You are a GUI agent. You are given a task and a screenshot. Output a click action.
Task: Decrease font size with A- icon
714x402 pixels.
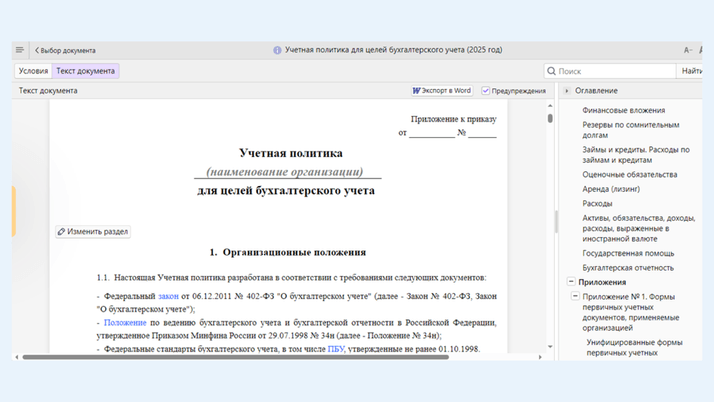click(x=688, y=50)
